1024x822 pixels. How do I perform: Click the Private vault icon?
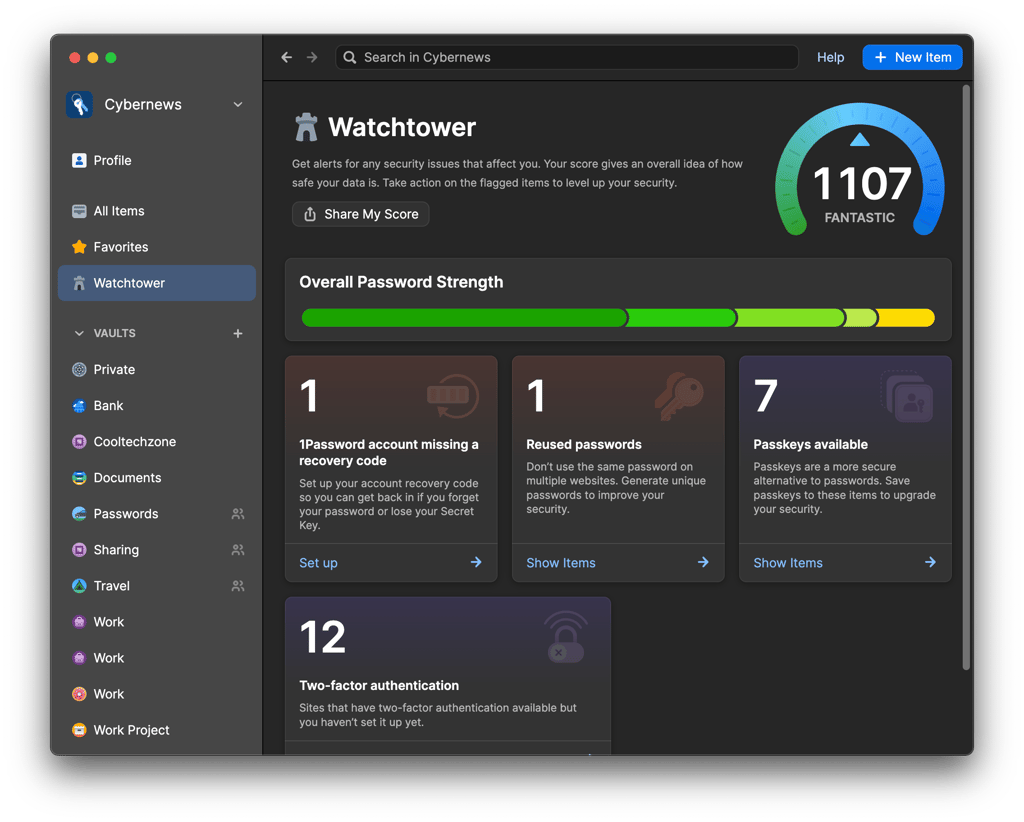(79, 370)
